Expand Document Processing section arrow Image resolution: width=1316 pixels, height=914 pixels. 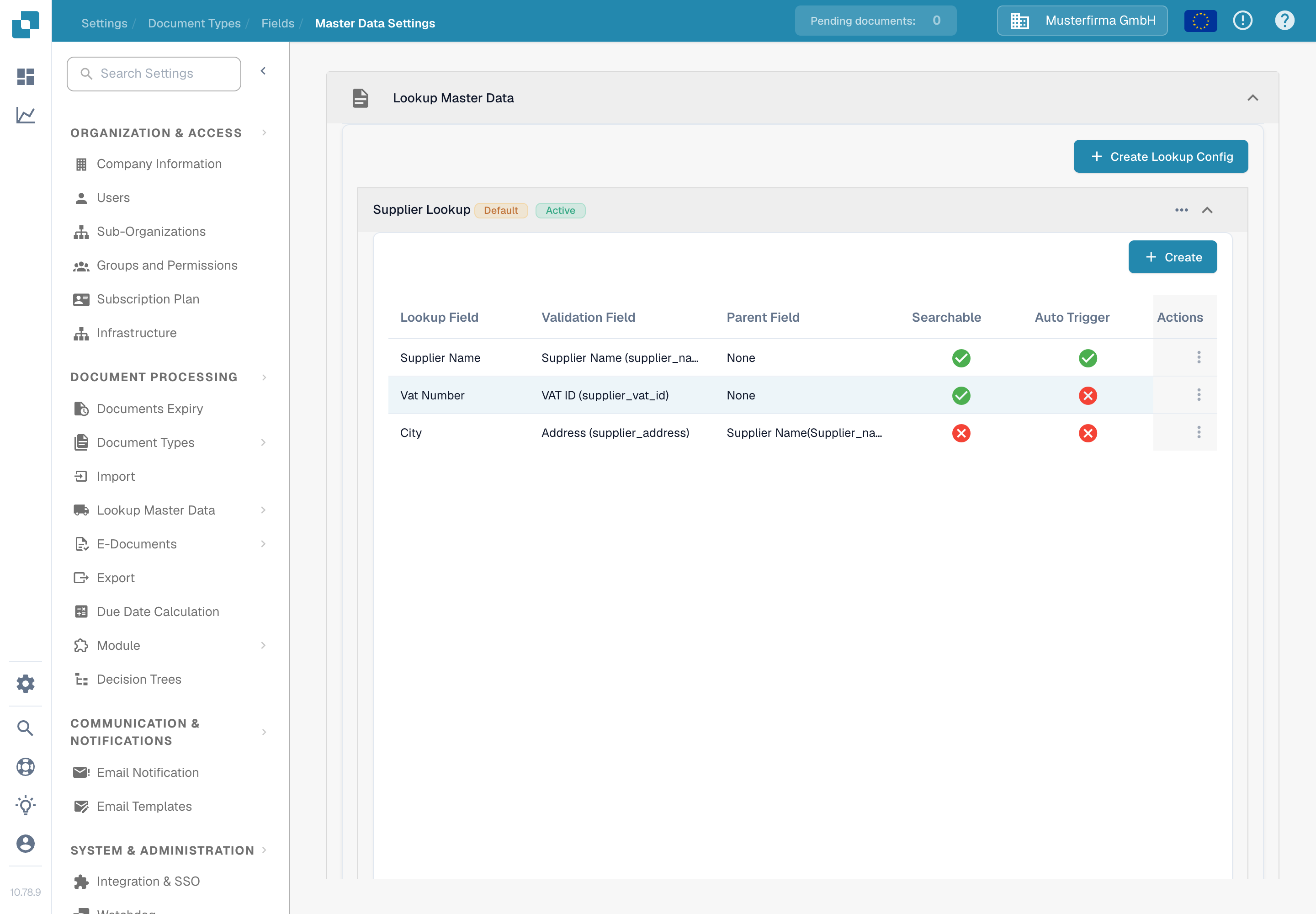(264, 377)
